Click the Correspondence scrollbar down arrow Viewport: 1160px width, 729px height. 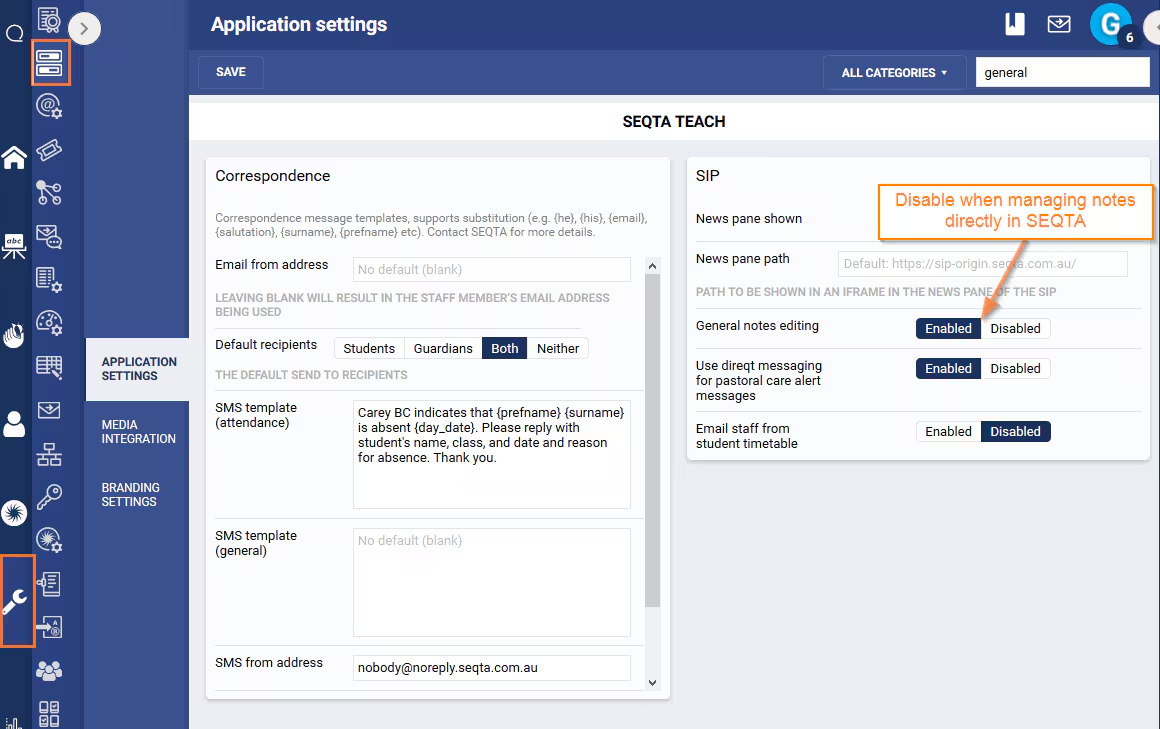(652, 683)
